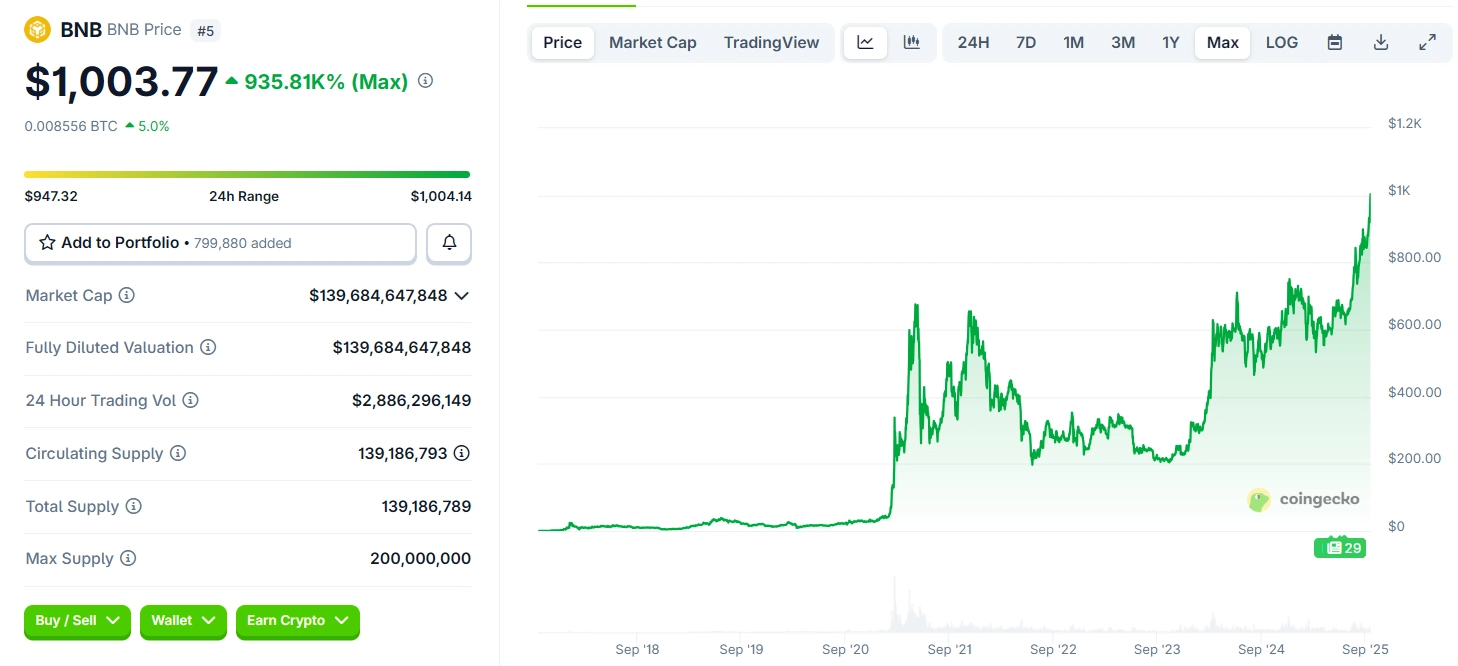Select the 3M time range
This screenshot has width=1458, height=666.
coord(1123,43)
